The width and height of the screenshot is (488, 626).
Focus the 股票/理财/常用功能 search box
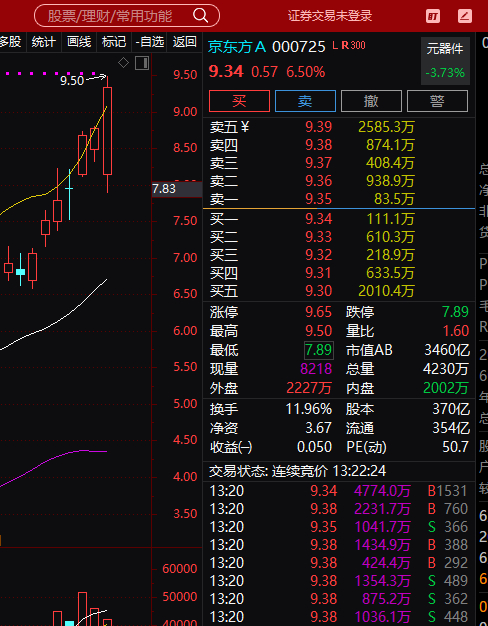pos(127,16)
